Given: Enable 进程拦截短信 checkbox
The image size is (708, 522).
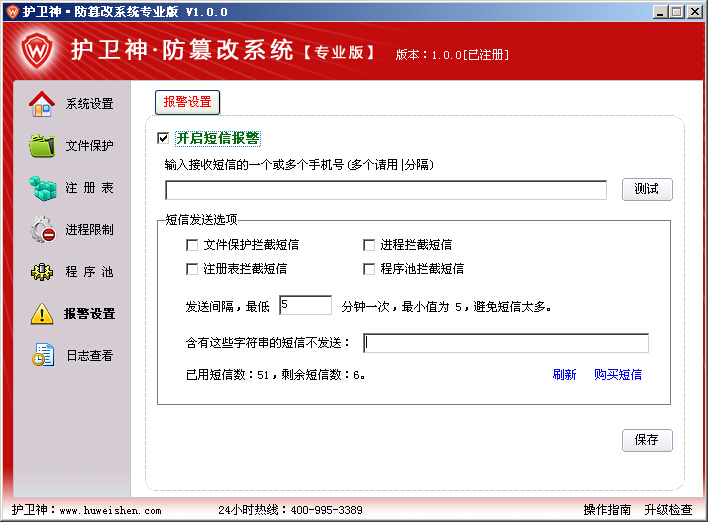Looking at the screenshot, I should tap(369, 245).
